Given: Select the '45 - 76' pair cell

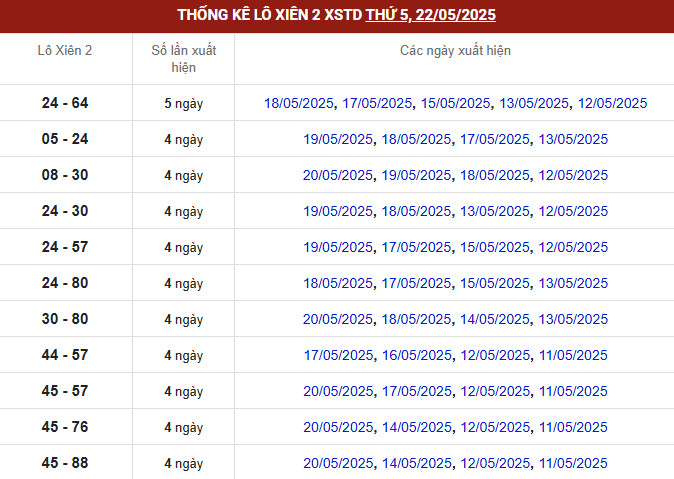Looking at the screenshot, I should click(x=65, y=427).
